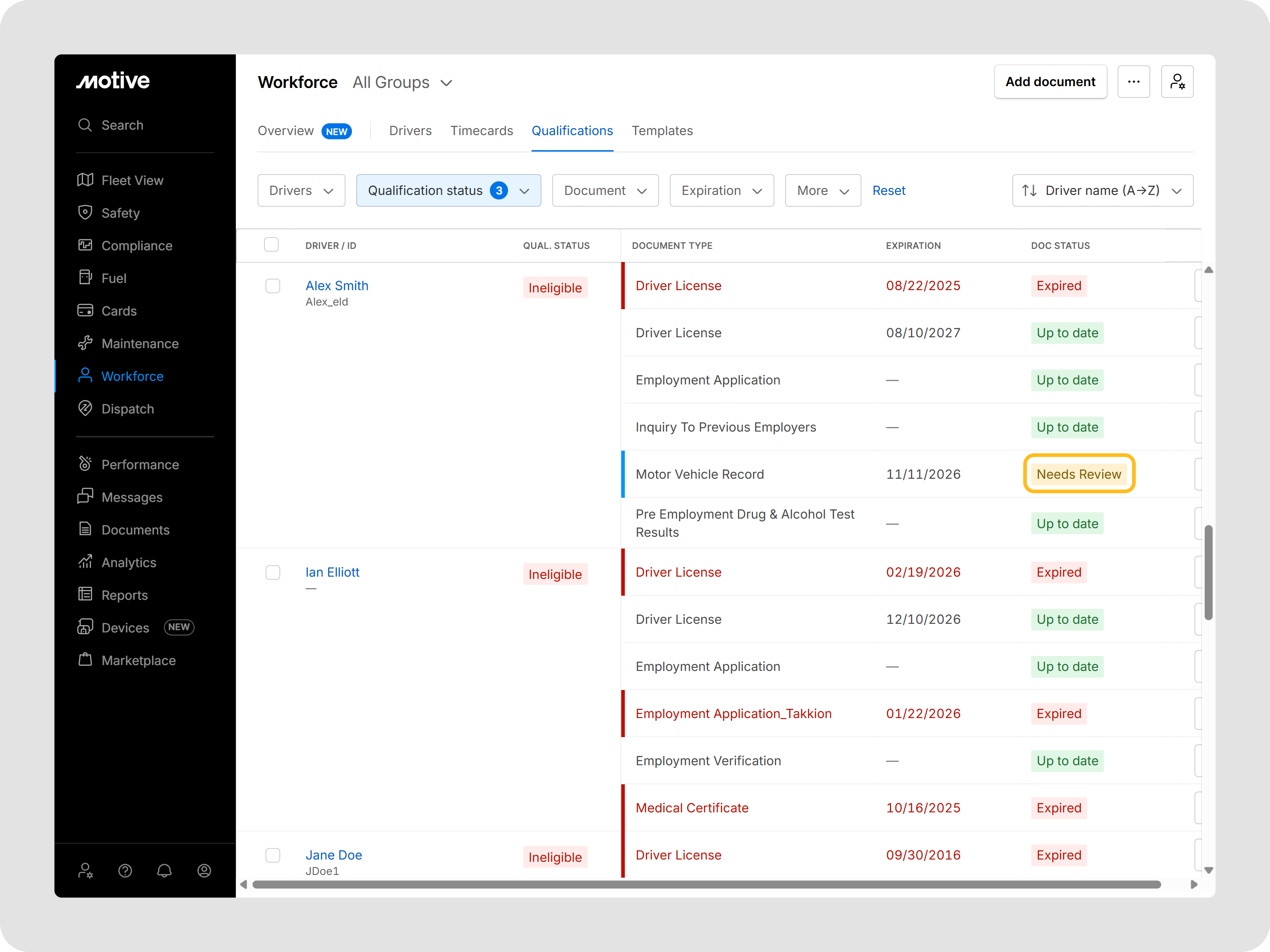Click the Dispatch icon in the sidebar
Image resolution: width=1270 pixels, height=952 pixels.
(85, 408)
